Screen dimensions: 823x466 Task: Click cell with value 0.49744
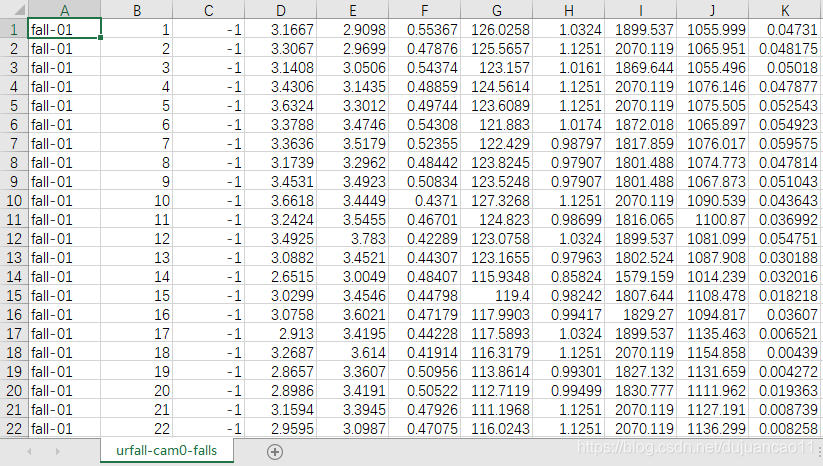(424, 105)
